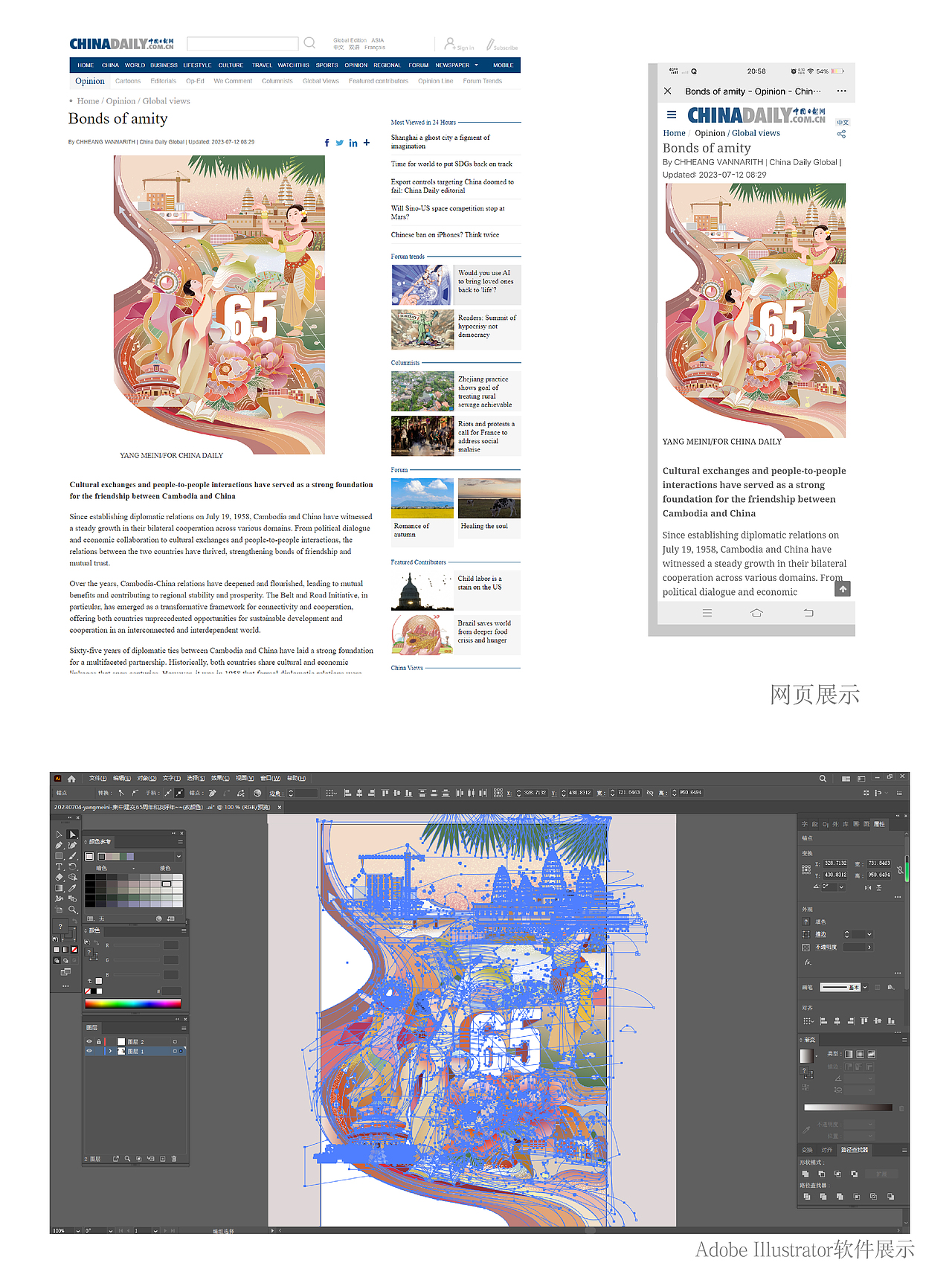
Task: Select the freeform gradient type button
Action: 872,1054
